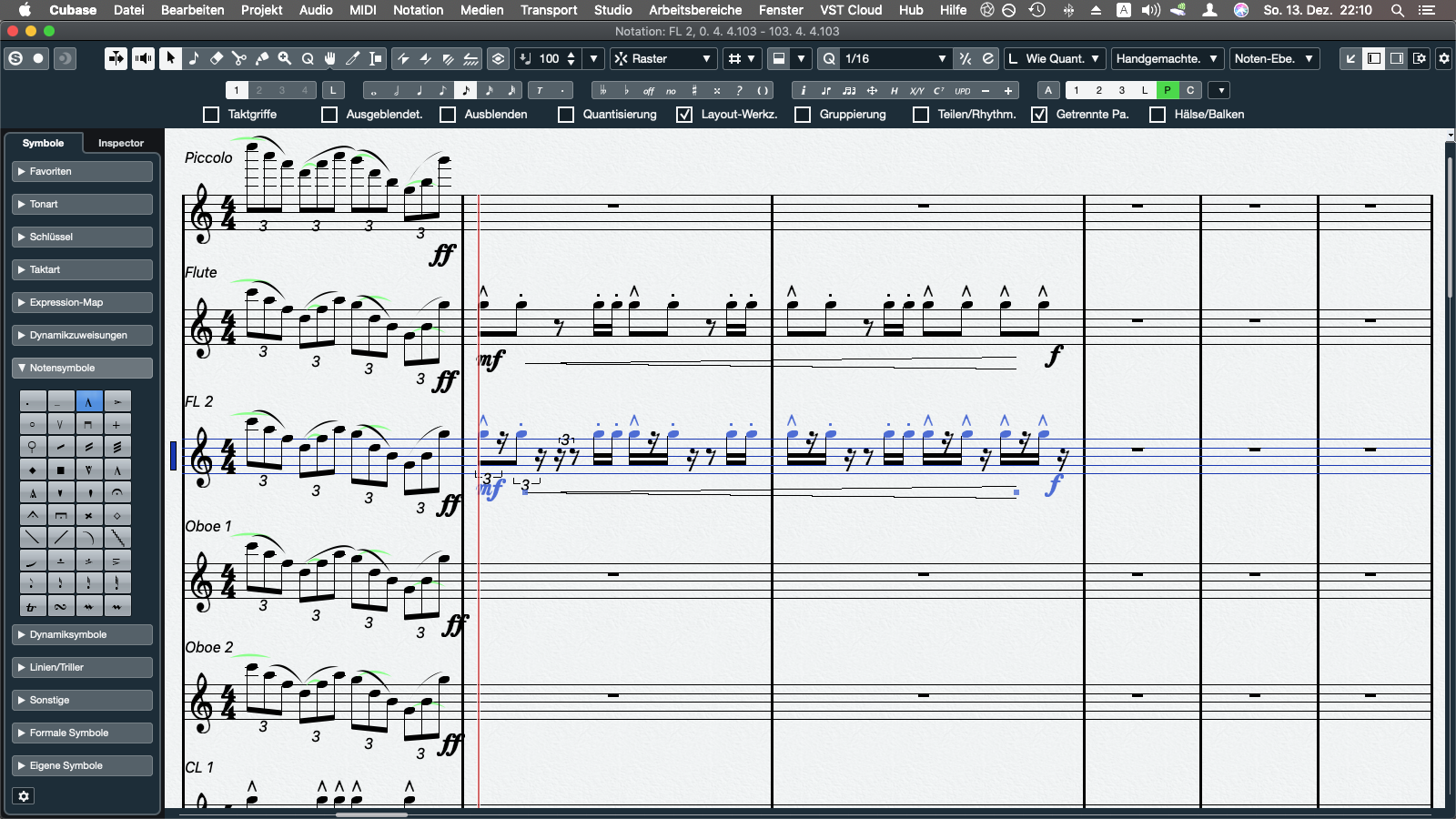The image size is (1456, 819).
Task: Switch to the Symbole tab
Action: pyautogui.click(x=44, y=143)
